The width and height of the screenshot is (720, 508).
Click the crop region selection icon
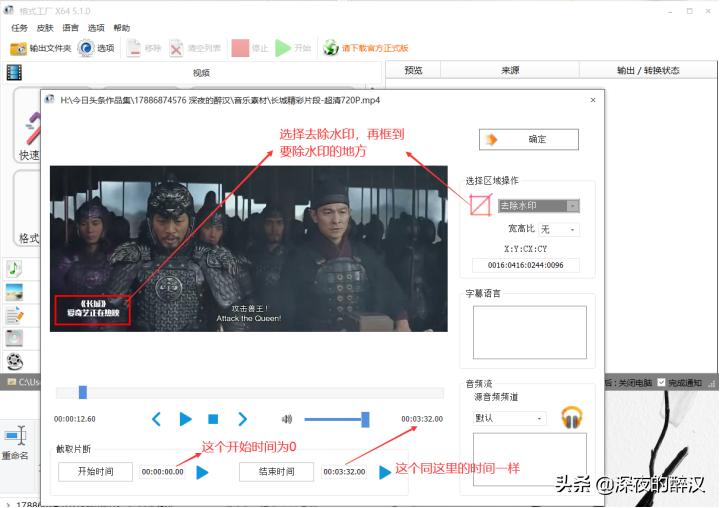480,205
